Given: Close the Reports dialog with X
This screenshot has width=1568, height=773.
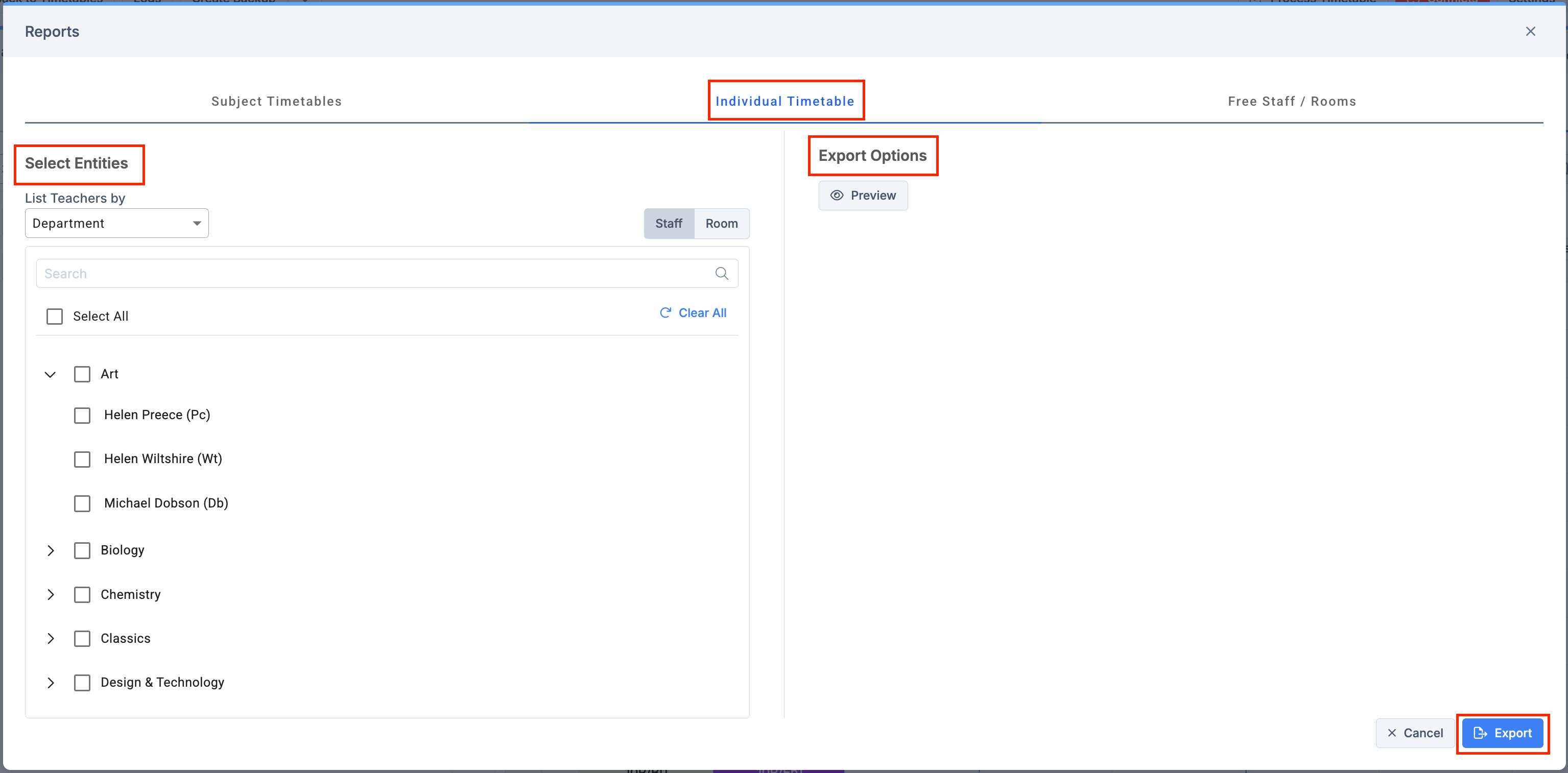Looking at the screenshot, I should coord(1530,32).
